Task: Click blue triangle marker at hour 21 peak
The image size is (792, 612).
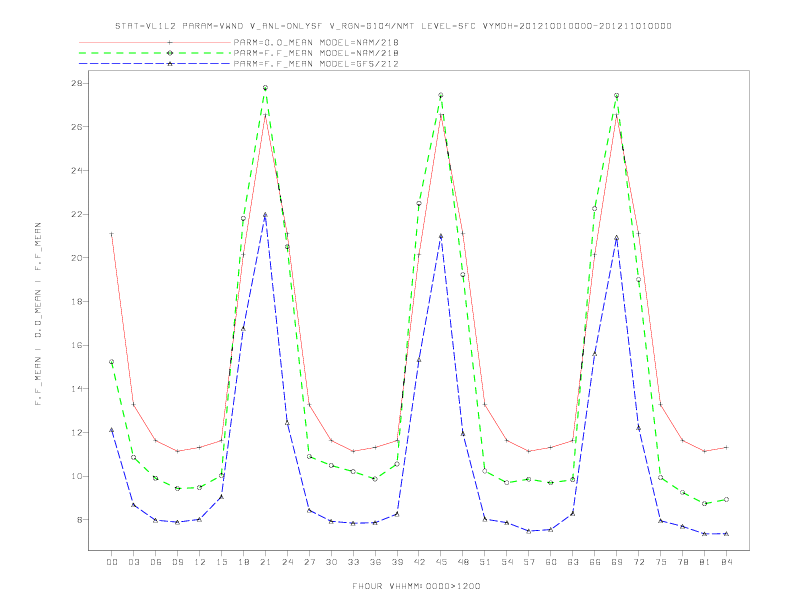Action: [x=265, y=215]
